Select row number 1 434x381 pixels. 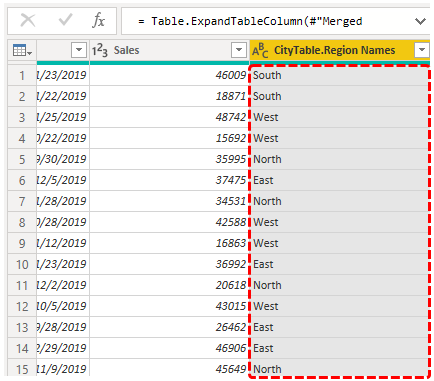pos(22,75)
